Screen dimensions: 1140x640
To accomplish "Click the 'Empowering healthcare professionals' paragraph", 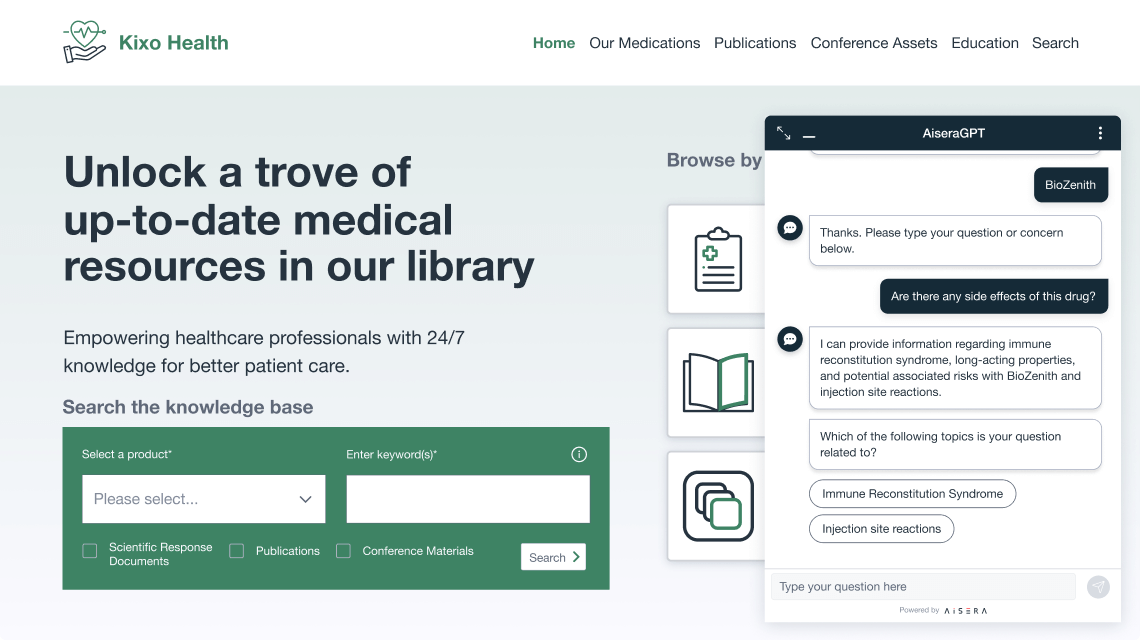I will coord(264,351).
